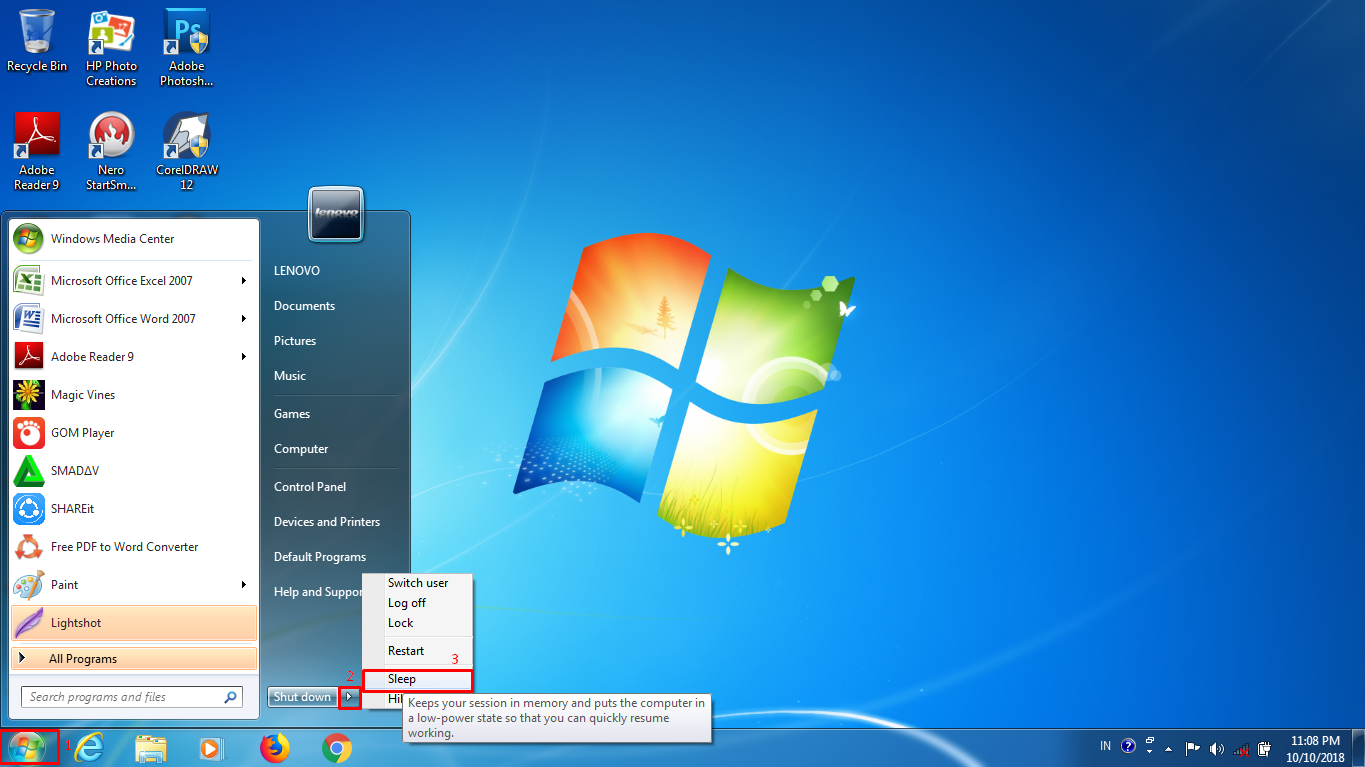The image size is (1365, 767).
Task: Open Control Panel from the Start menu
Action: (x=310, y=487)
